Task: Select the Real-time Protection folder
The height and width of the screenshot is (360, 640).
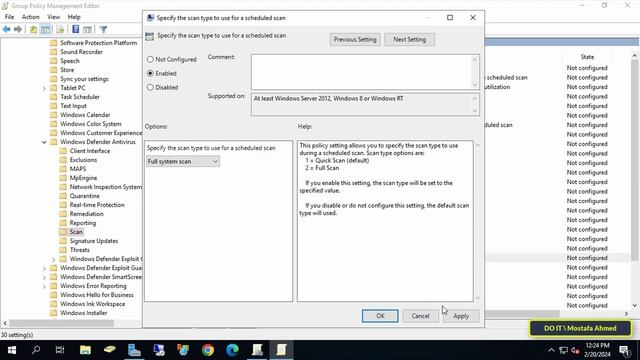Action: click(97, 205)
